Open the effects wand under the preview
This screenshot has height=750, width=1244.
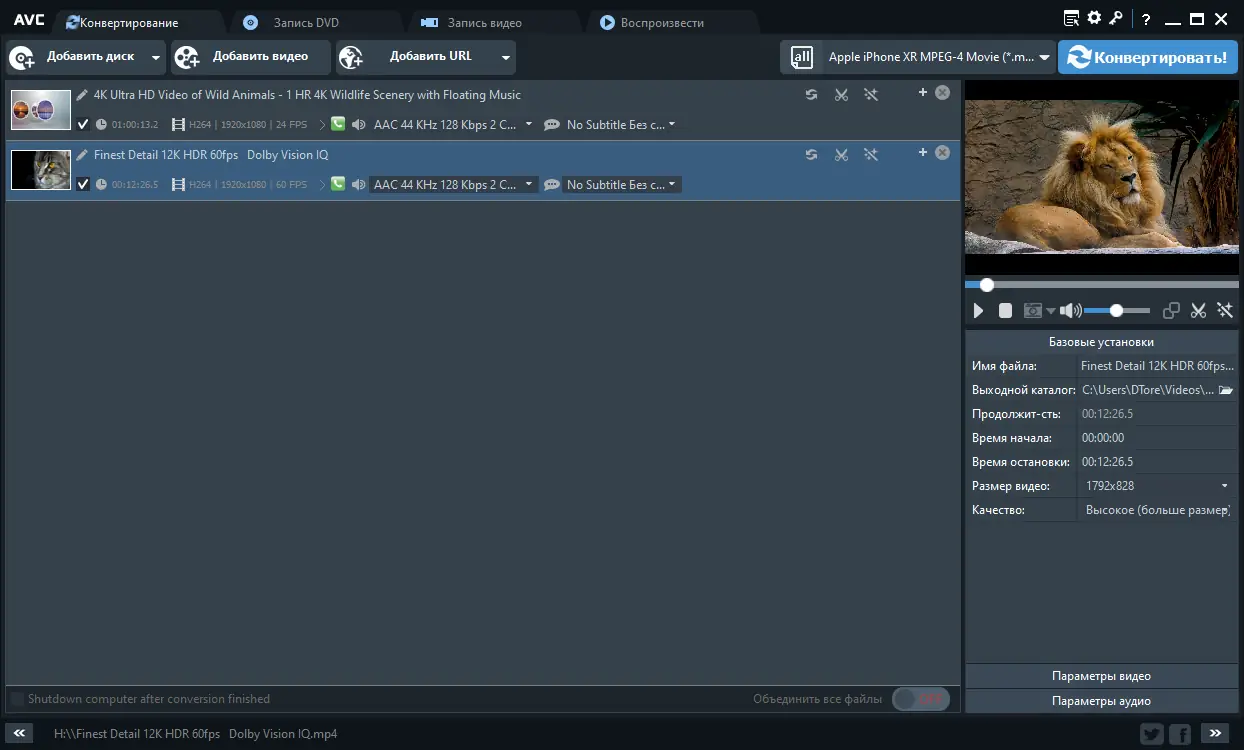[x=1225, y=311]
